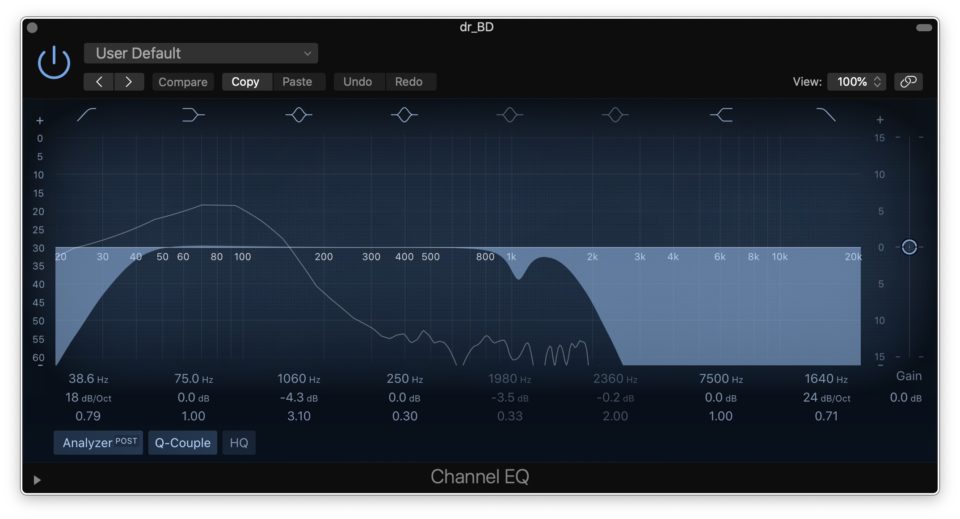Click the Compare button
Screen dimensions: 960x519
183,82
